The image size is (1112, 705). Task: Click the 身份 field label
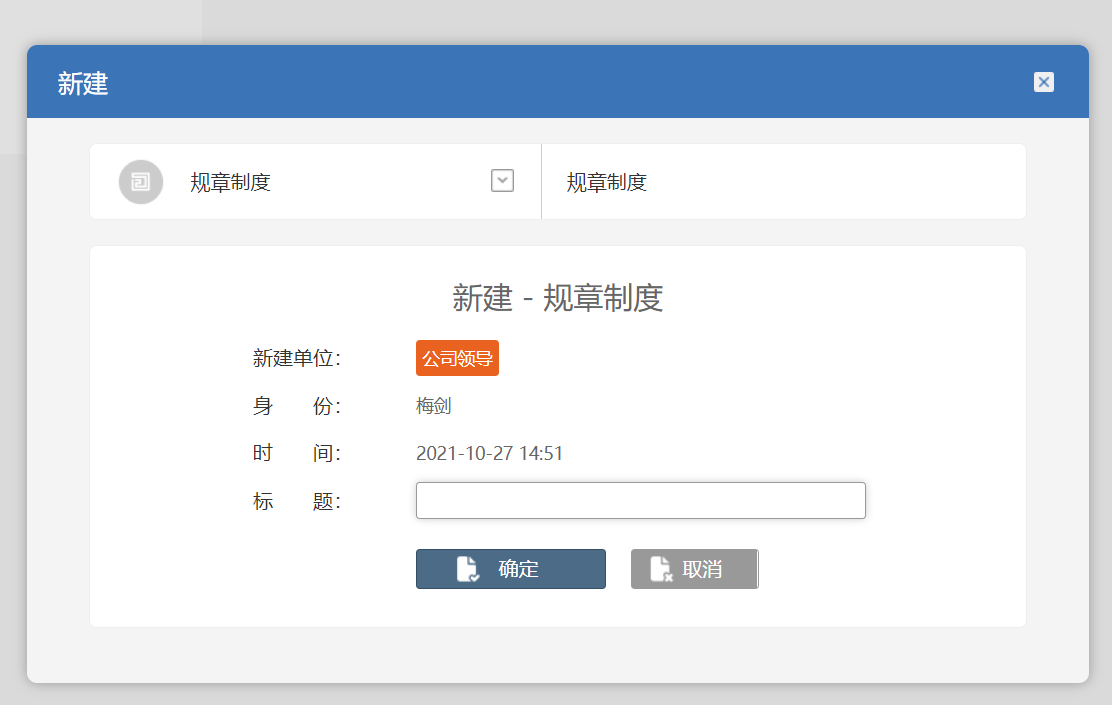(297, 406)
